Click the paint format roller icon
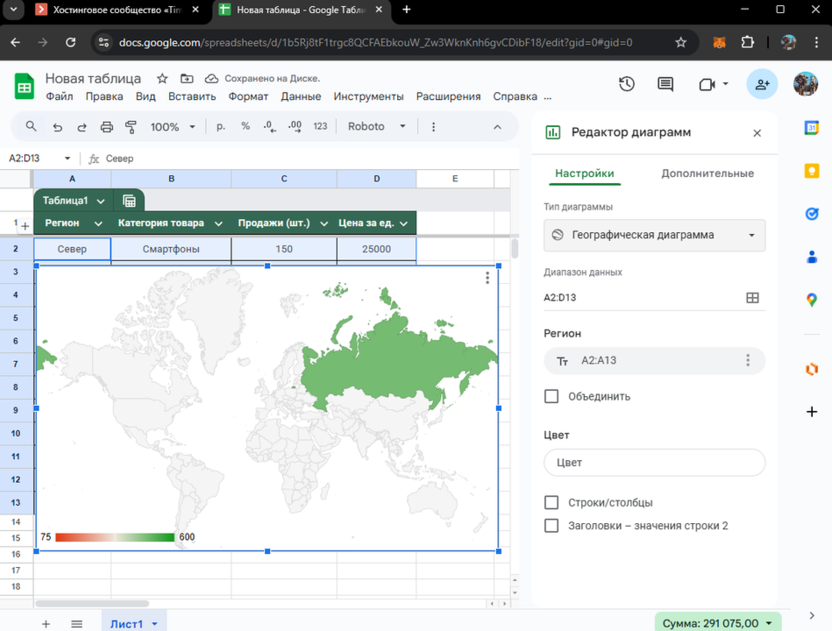The height and width of the screenshot is (631, 832). [131, 127]
